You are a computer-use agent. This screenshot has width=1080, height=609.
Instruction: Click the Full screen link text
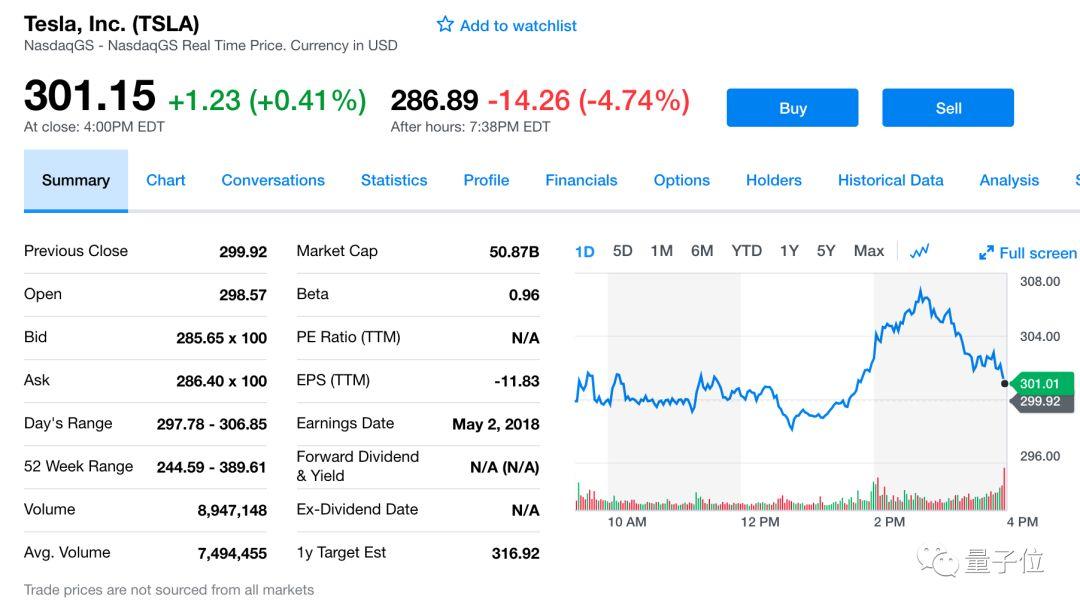point(1037,253)
